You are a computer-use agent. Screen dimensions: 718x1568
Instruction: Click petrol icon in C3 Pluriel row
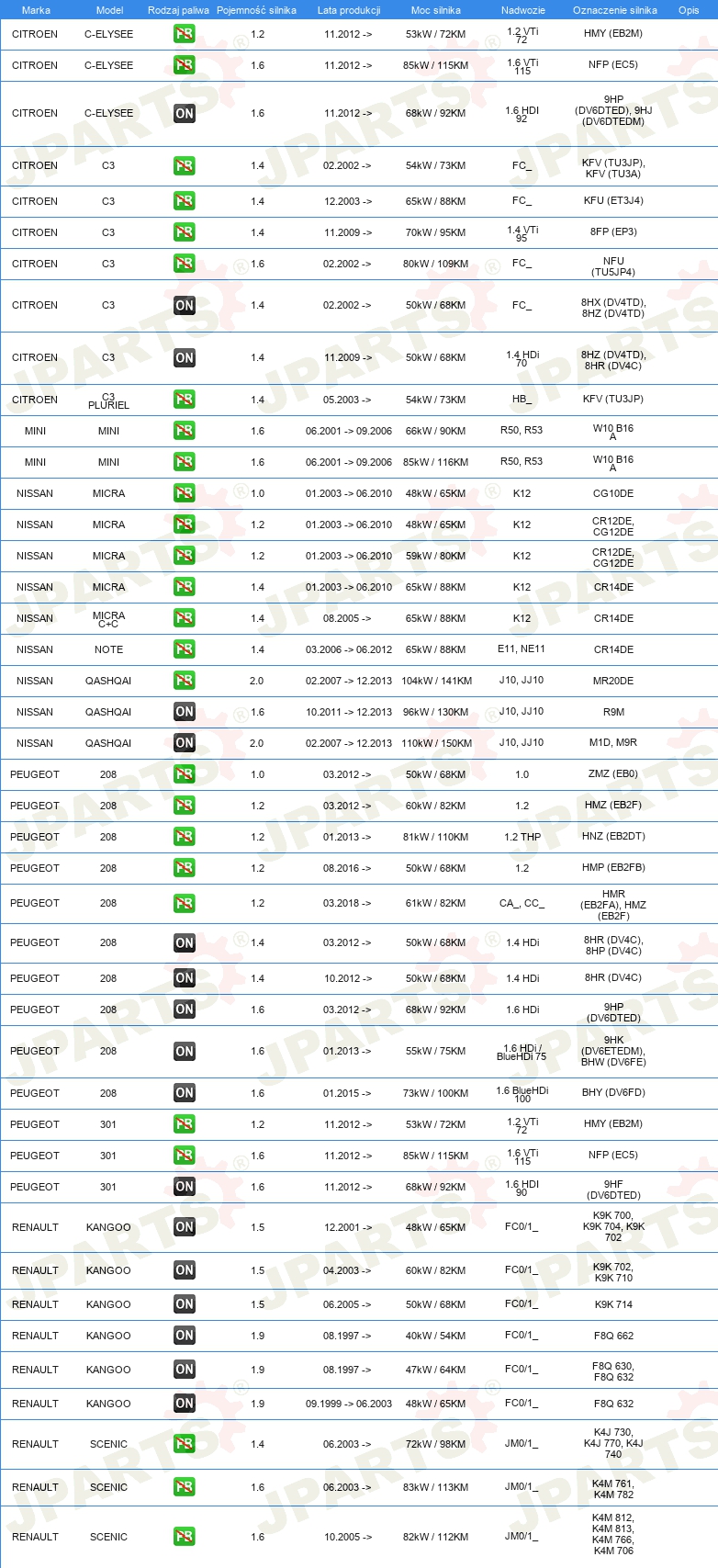[185, 400]
